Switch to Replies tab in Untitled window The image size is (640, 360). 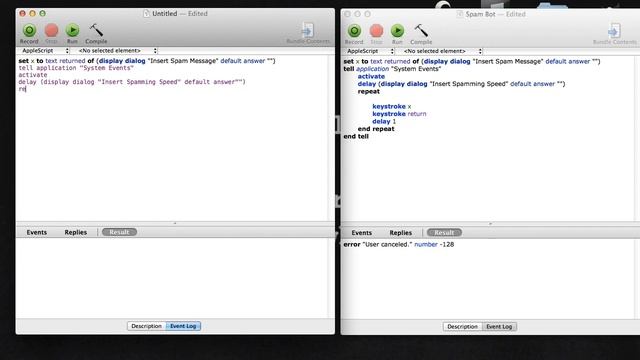click(x=76, y=232)
